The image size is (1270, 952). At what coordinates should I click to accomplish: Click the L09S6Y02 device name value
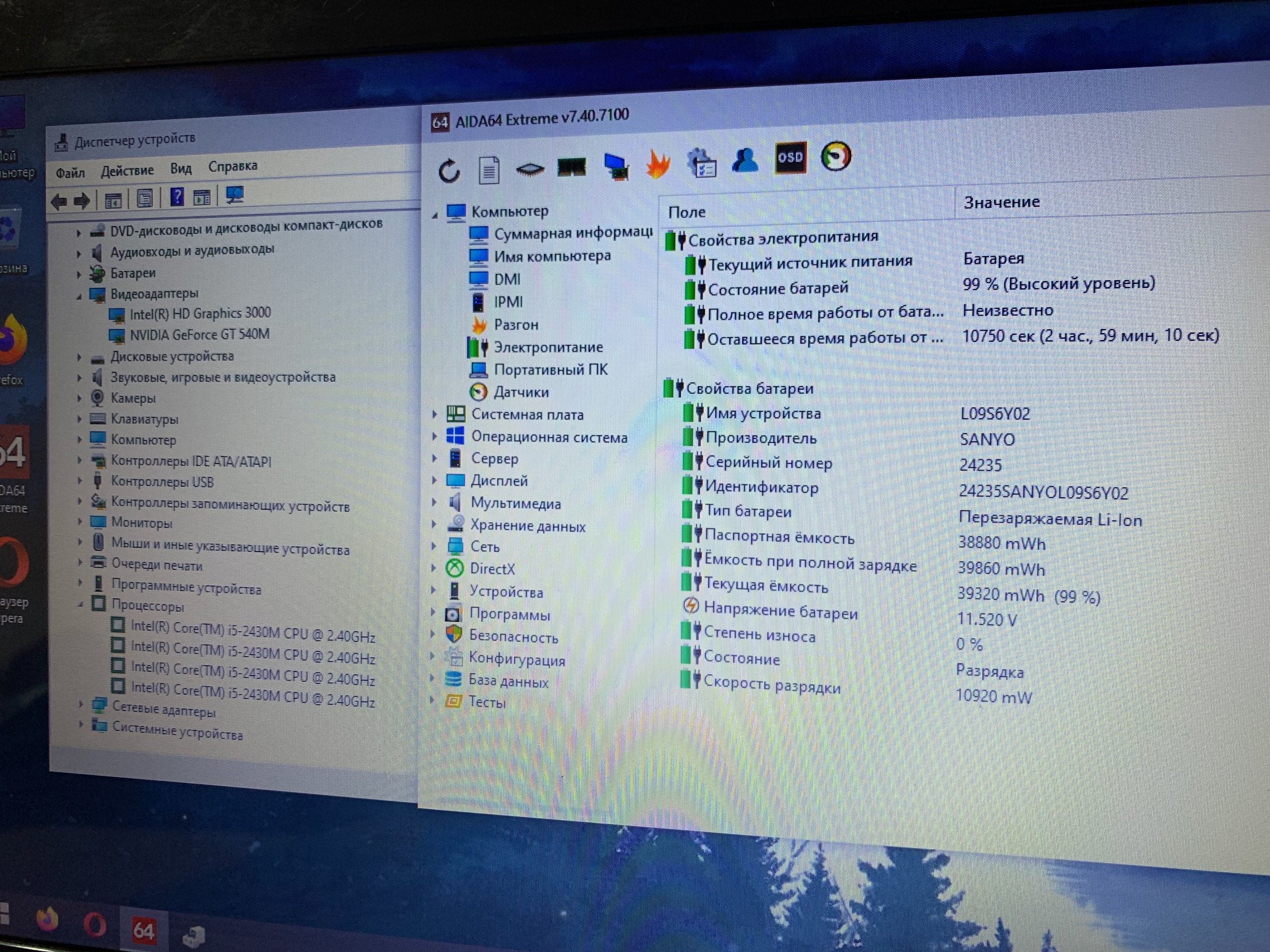tap(995, 414)
